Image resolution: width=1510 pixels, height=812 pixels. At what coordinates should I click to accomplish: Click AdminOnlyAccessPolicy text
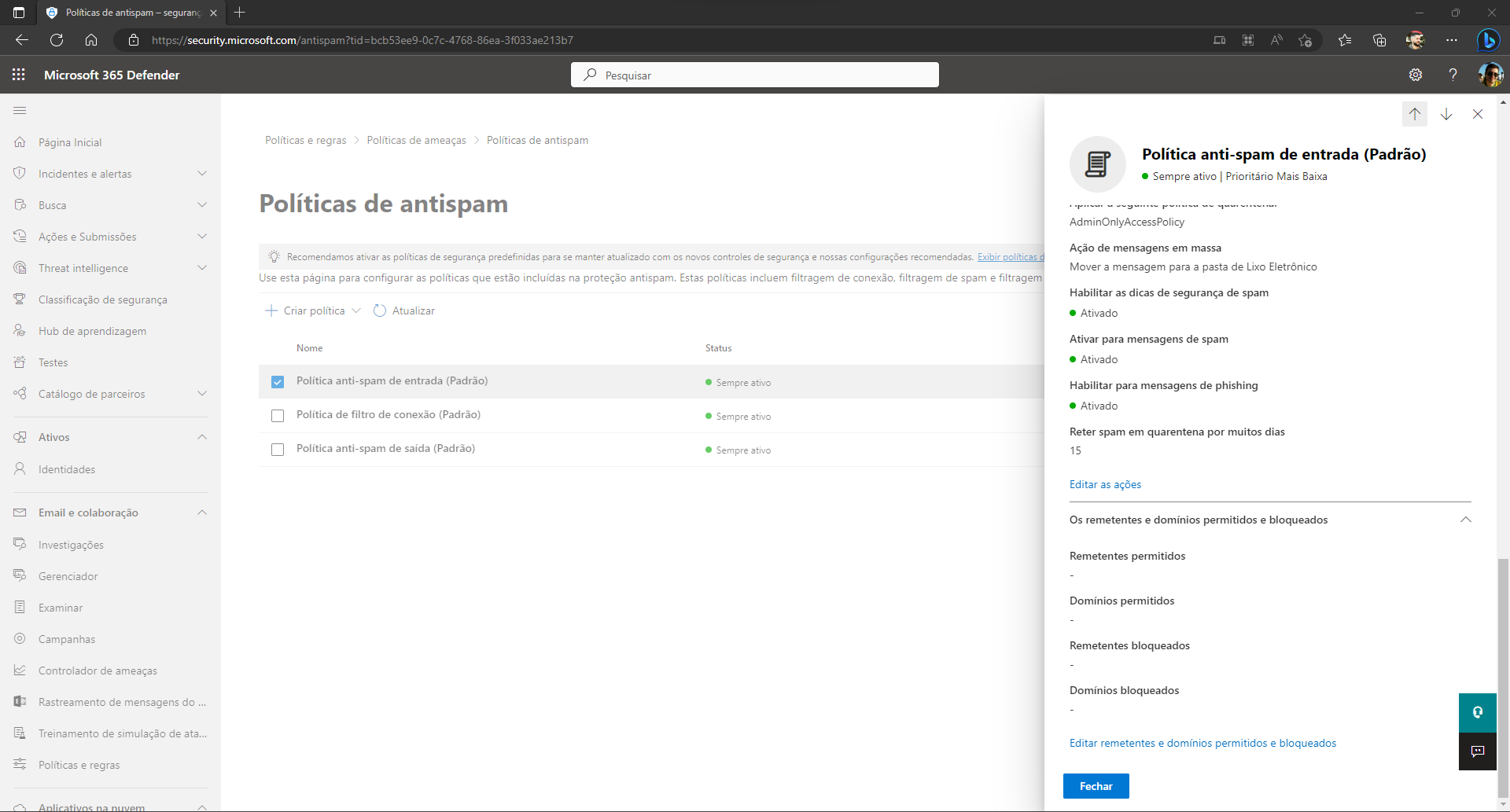coord(1127,222)
